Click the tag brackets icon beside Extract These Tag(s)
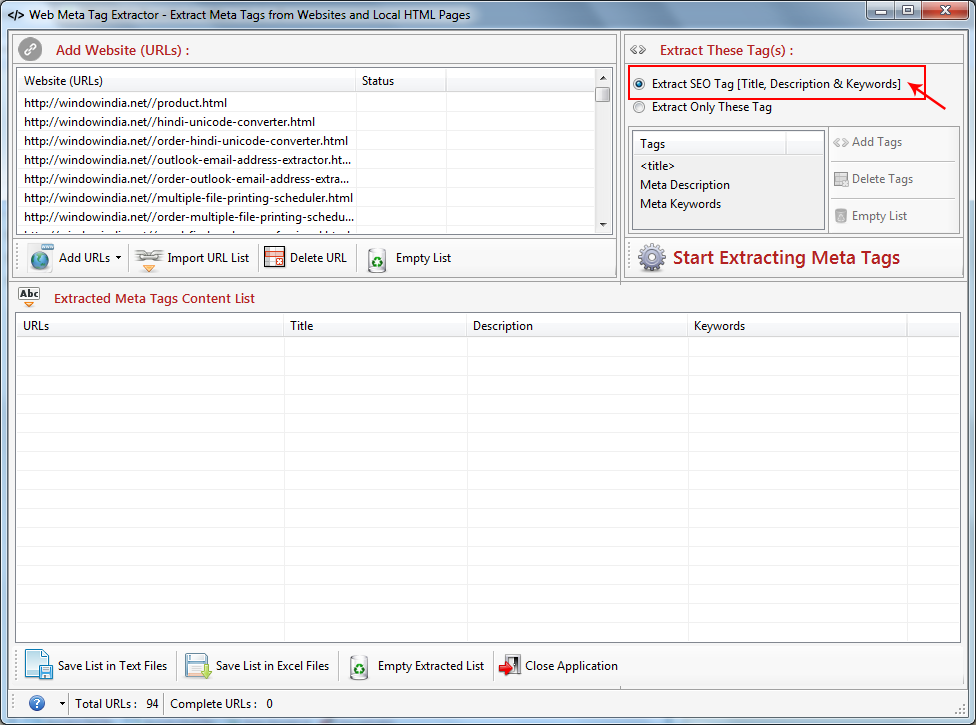 (638, 50)
